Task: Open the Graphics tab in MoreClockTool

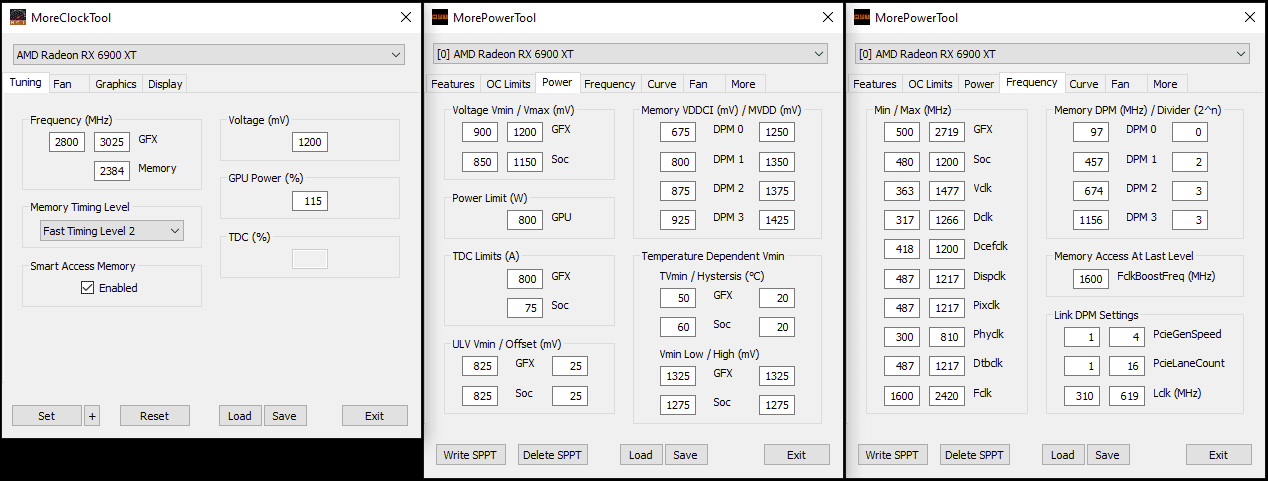Action: [116, 84]
